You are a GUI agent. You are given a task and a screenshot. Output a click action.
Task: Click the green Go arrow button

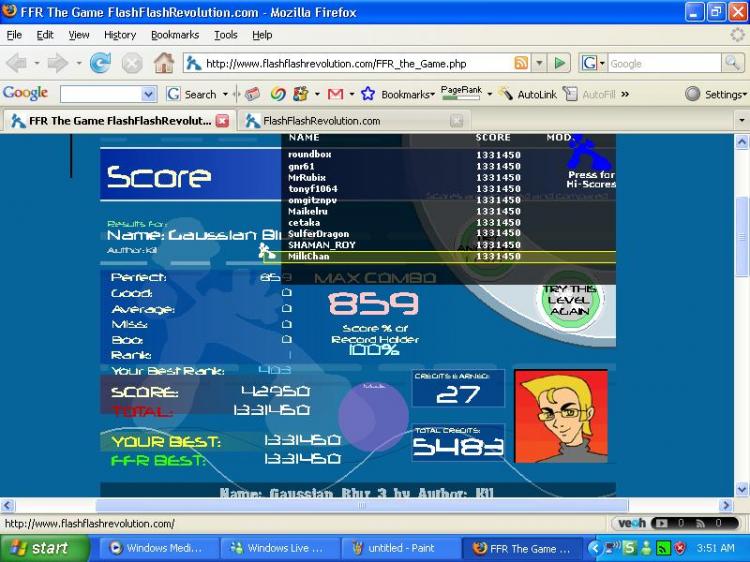559,63
